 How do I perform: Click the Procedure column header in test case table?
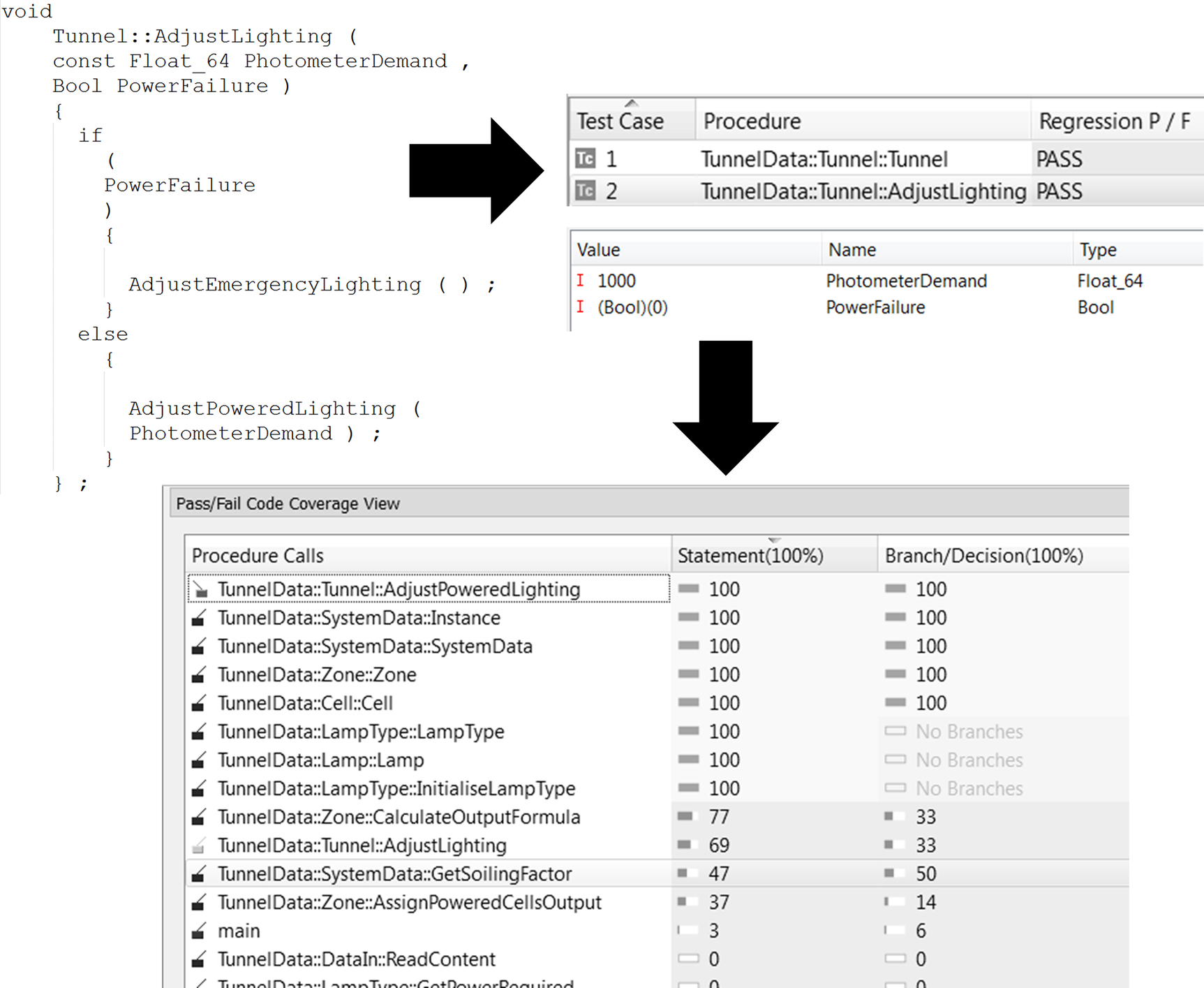[x=863, y=120]
